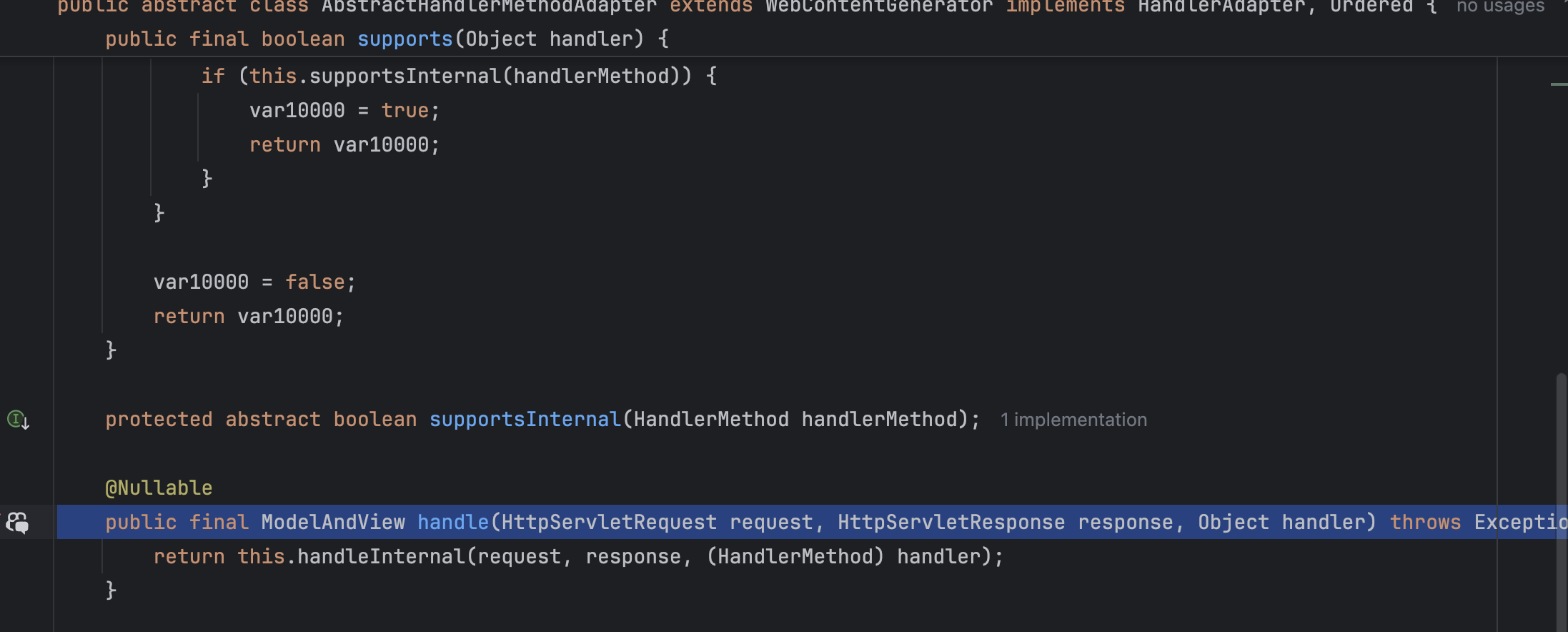Click the editor's vertical scrollbar thumb
The width and height of the screenshot is (1568, 632).
[1562, 500]
